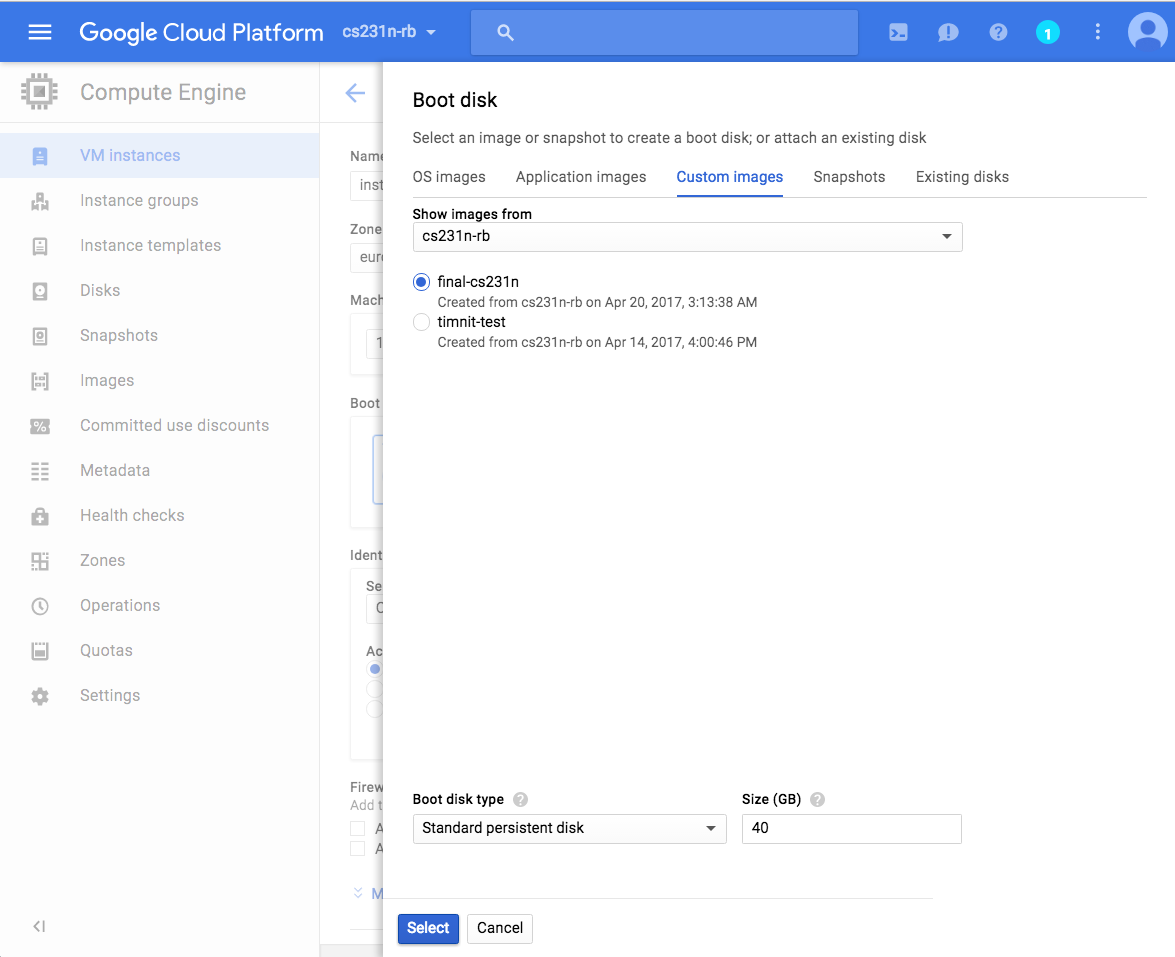Click the back arrow icon
This screenshot has height=957, width=1175.
pos(355,93)
